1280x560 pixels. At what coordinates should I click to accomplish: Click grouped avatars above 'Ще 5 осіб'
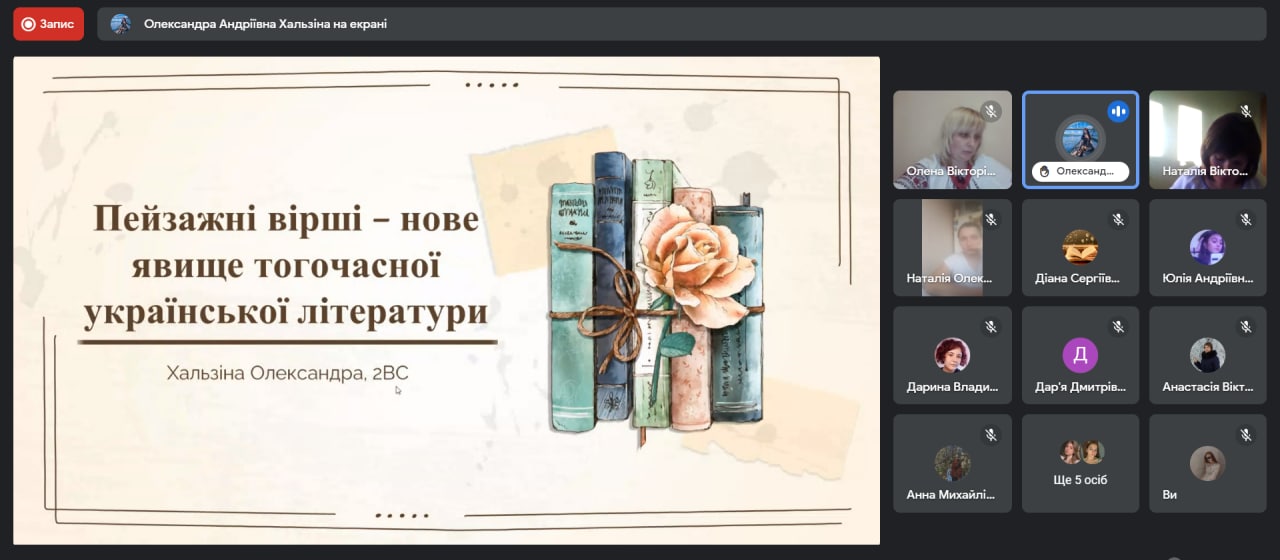tap(1080, 452)
